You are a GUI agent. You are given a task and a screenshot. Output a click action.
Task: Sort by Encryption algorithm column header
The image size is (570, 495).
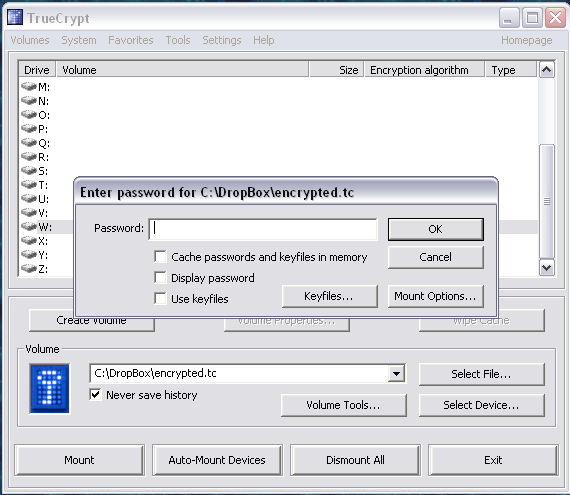pyautogui.click(x=425, y=69)
